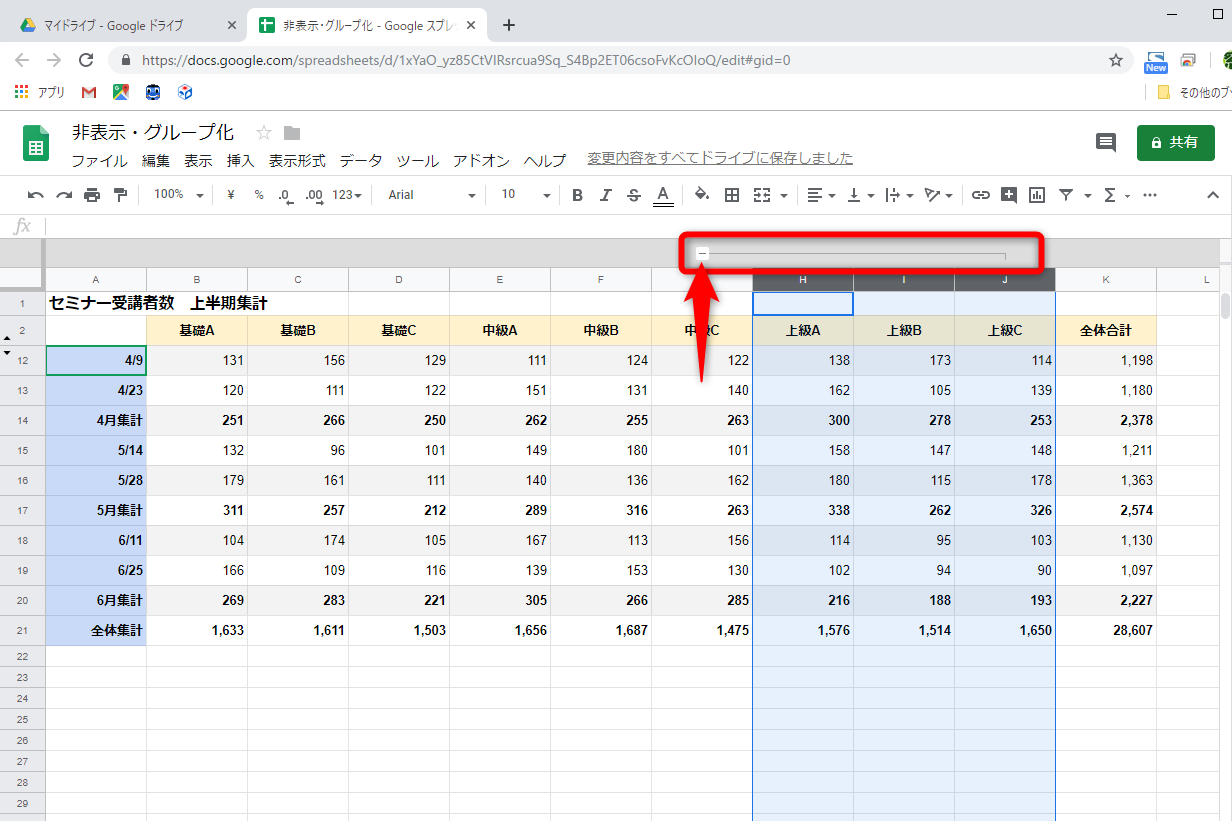1232x821 pixels.
Task: Click the functions (Σ) icon
Action: tap(1110, 194)
